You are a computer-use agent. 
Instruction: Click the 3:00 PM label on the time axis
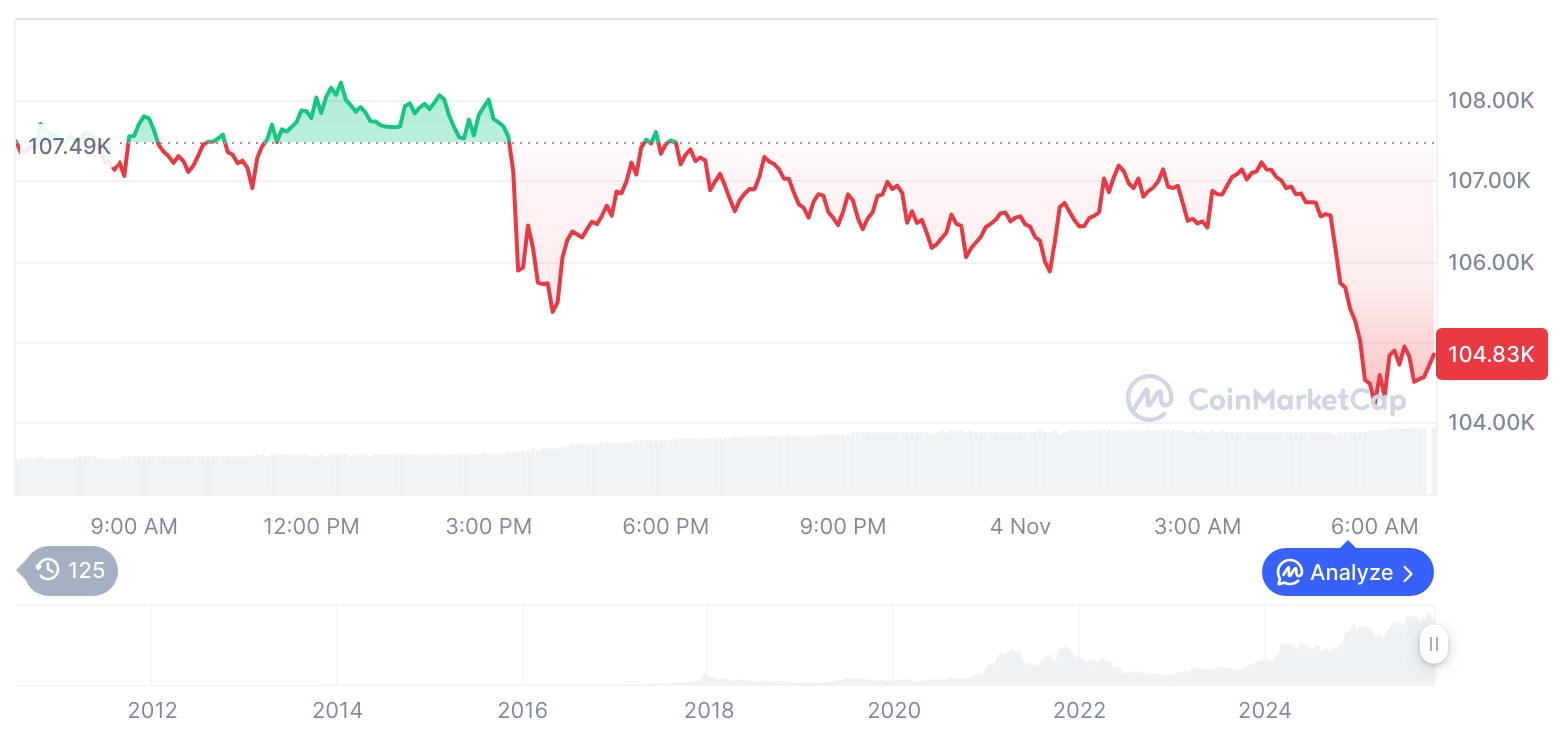489,526
